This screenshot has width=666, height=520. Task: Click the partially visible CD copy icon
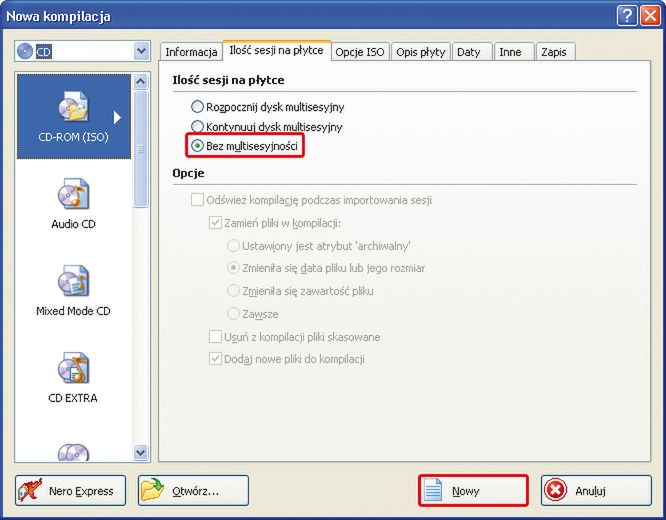pos(73,452)
